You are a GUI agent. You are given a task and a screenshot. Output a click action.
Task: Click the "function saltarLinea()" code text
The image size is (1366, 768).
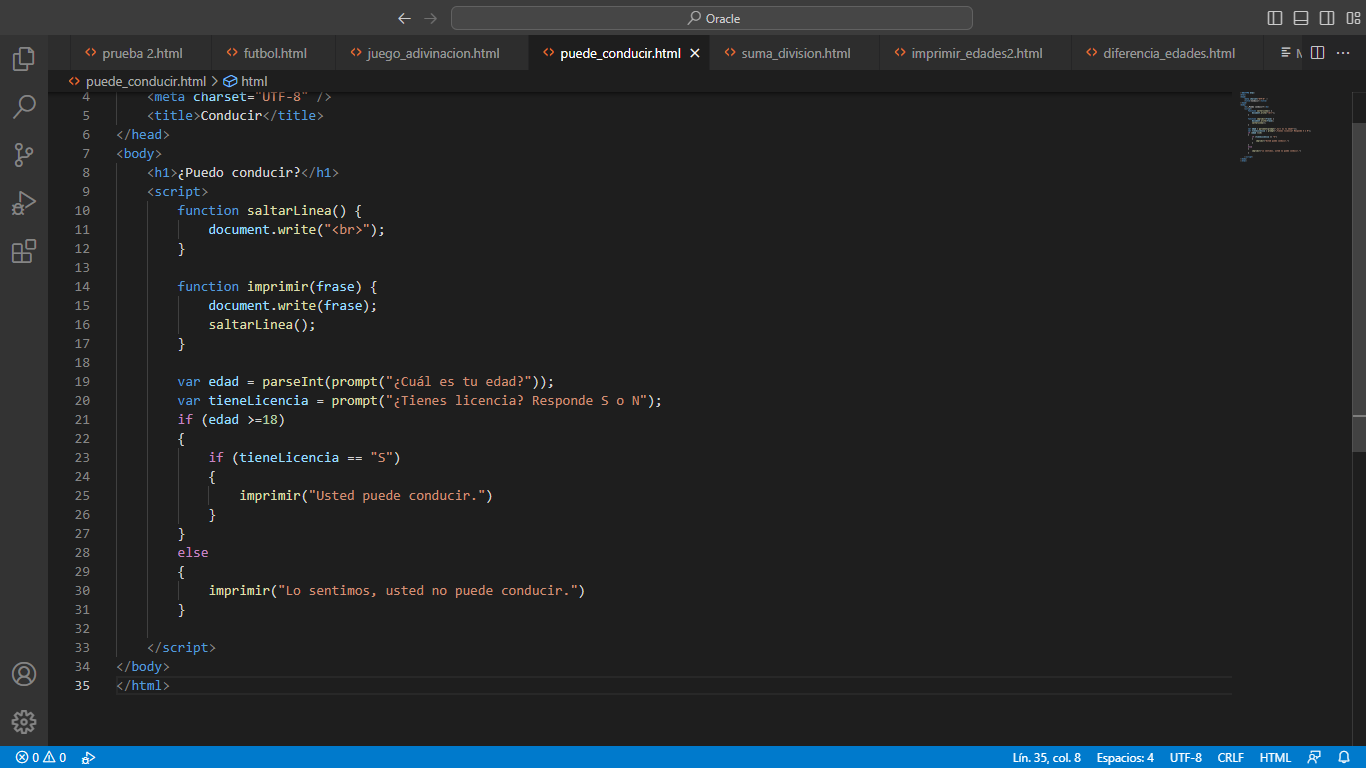tap(262, 210)
